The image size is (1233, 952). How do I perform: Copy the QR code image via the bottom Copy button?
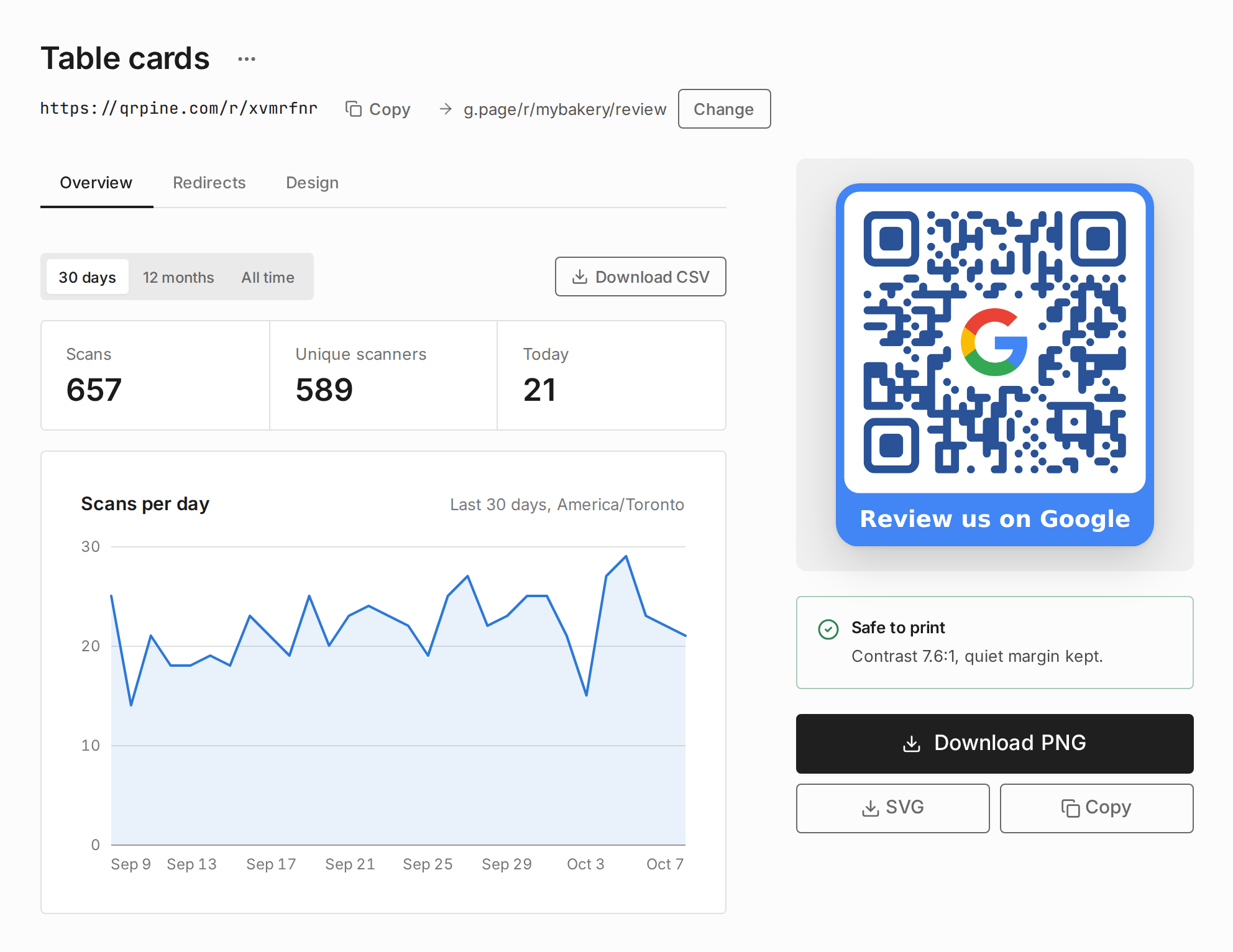(1097, 808)
